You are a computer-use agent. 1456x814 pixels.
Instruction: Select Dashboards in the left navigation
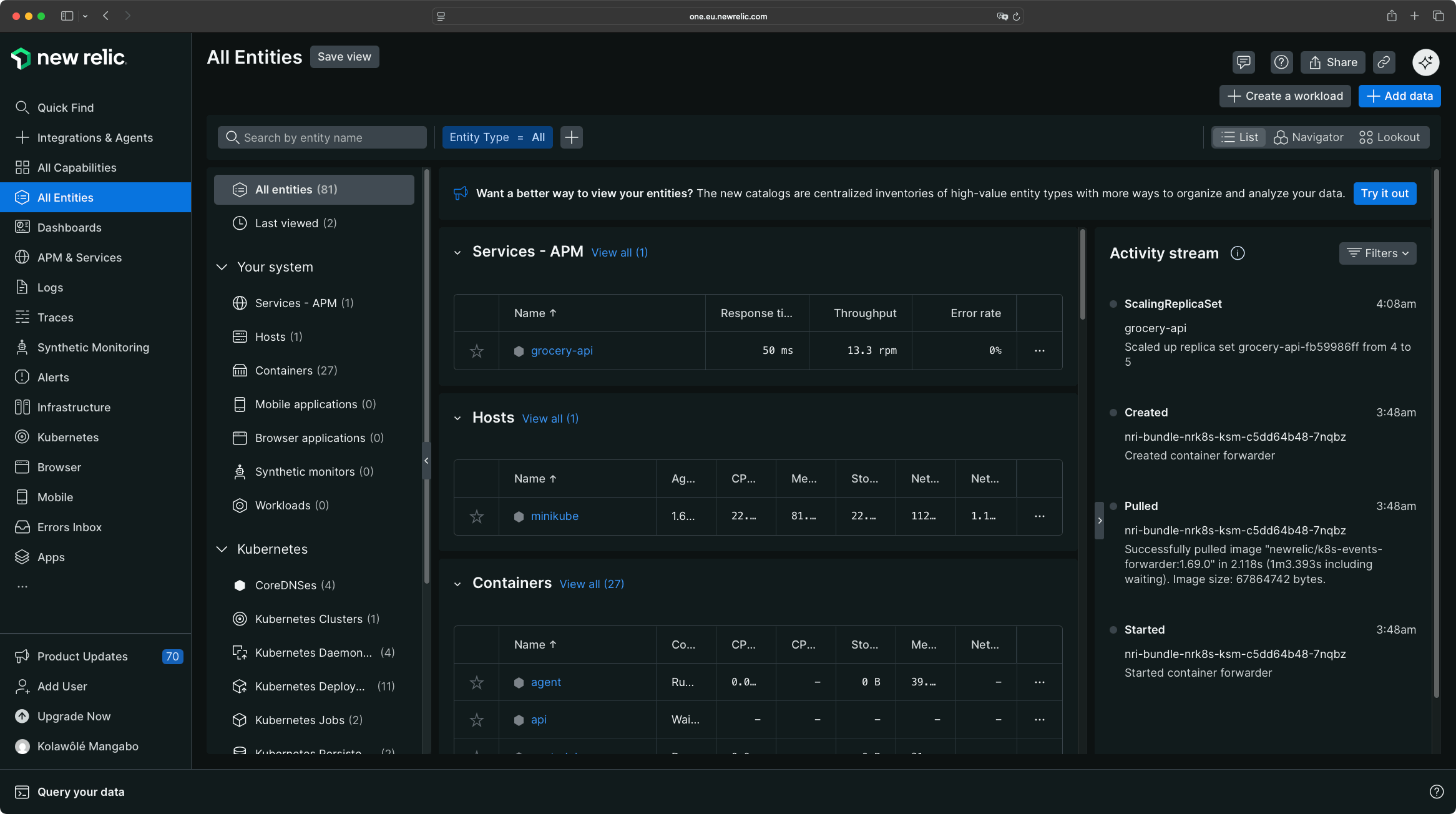[x=69, y=227]
